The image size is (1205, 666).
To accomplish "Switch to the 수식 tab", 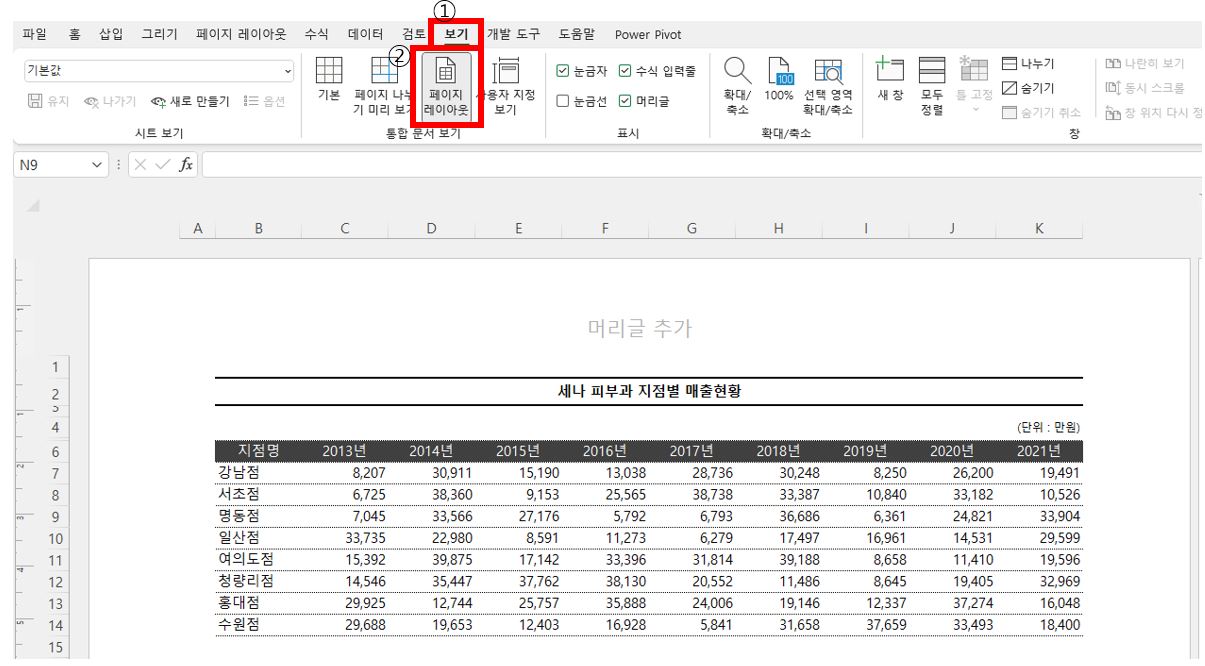I will 316,34.
